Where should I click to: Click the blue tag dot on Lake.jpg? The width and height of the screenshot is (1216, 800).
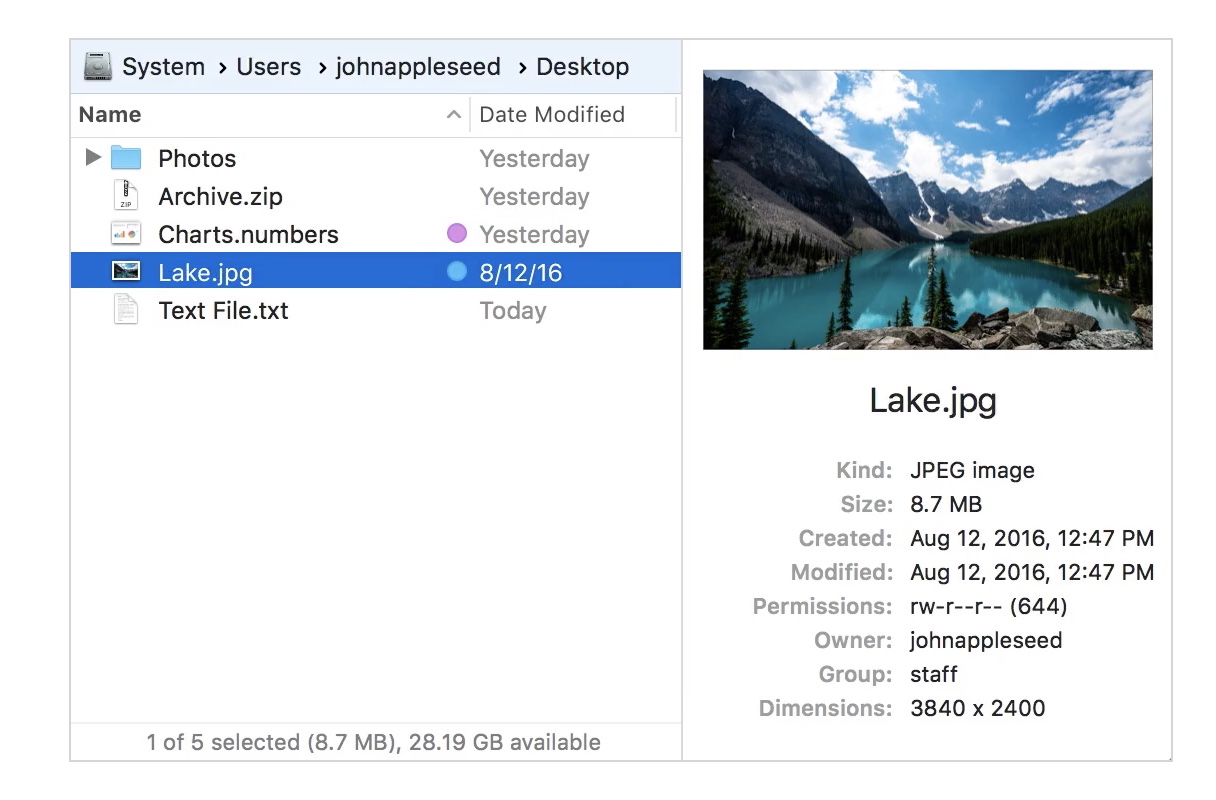pos(456,271)
